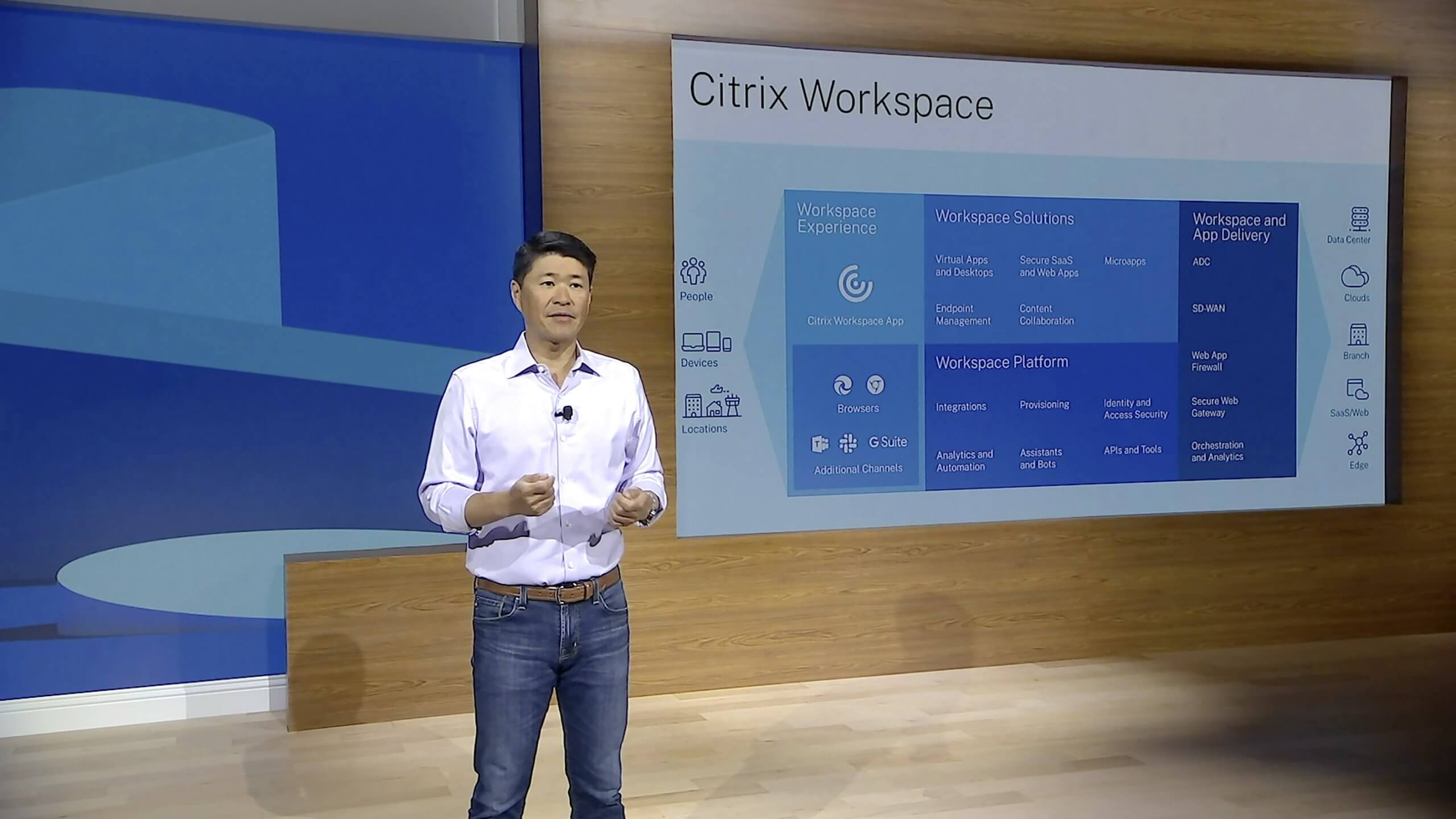Image resolution: width=1456 pixels, height=819 pixels.
Task: Click the Devices icon on slide
Action: click(706, 342)
